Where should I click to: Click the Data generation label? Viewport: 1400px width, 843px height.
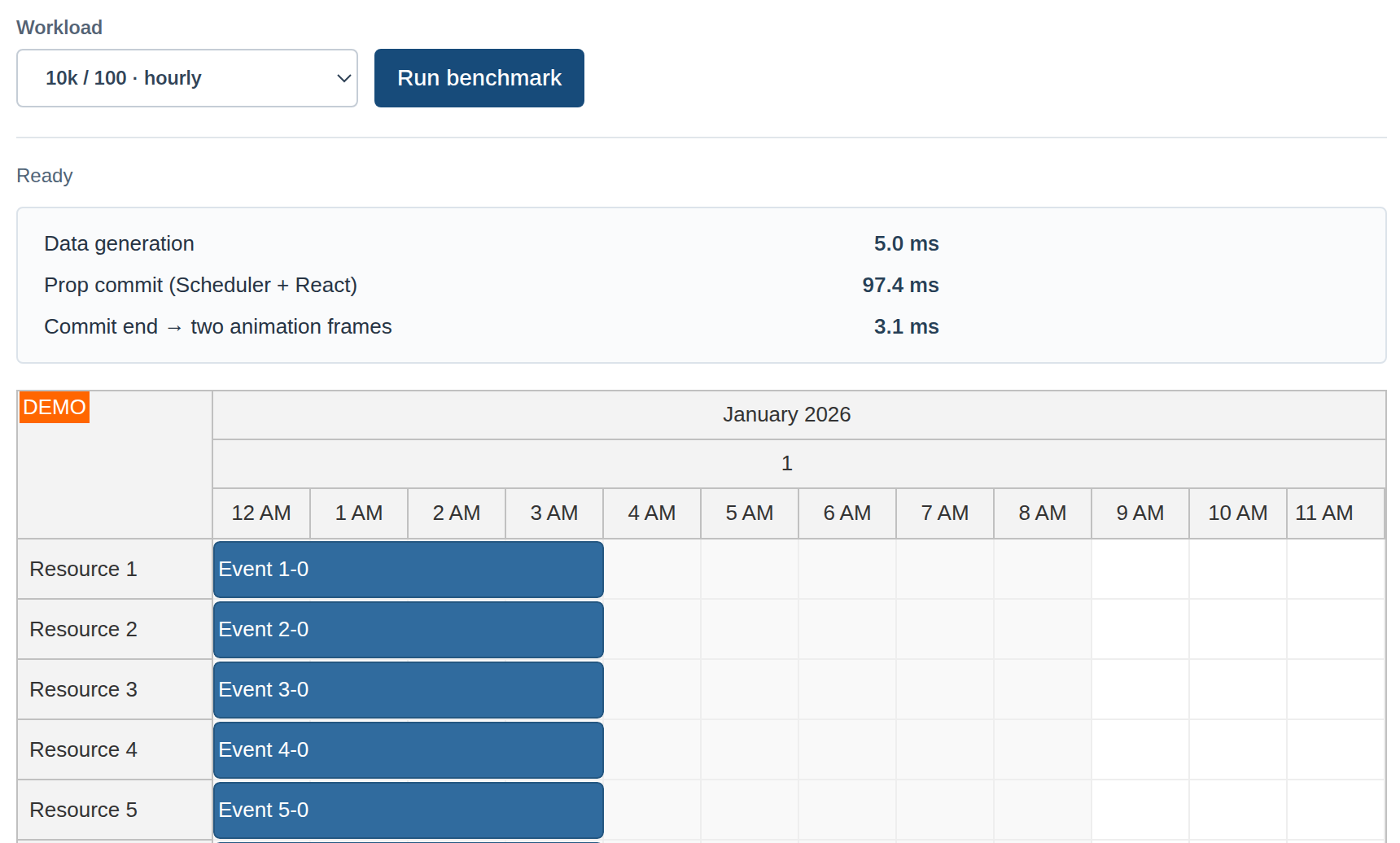(x=120, y=244)
